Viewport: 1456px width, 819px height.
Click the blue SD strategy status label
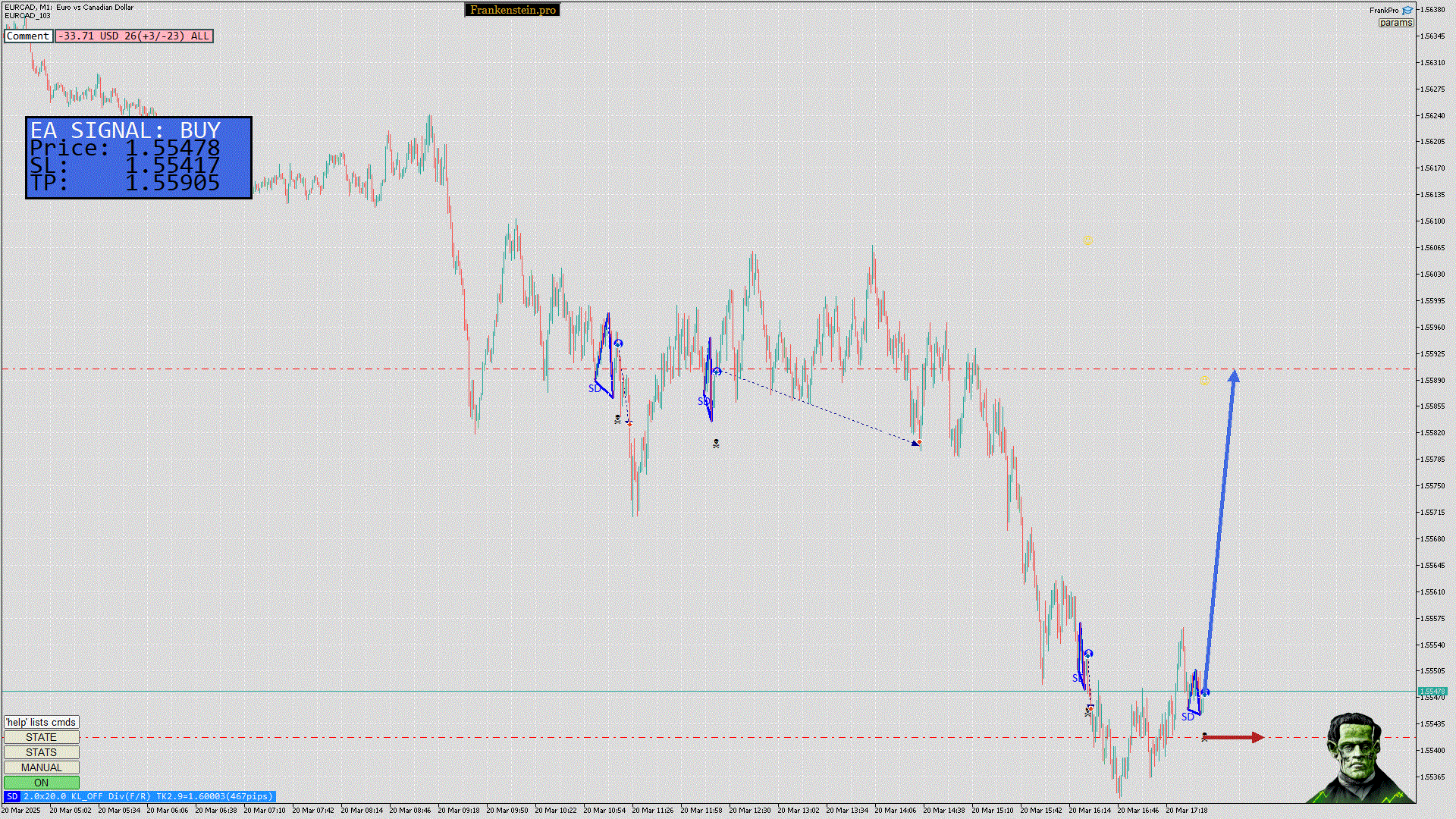tap(140, 796)
